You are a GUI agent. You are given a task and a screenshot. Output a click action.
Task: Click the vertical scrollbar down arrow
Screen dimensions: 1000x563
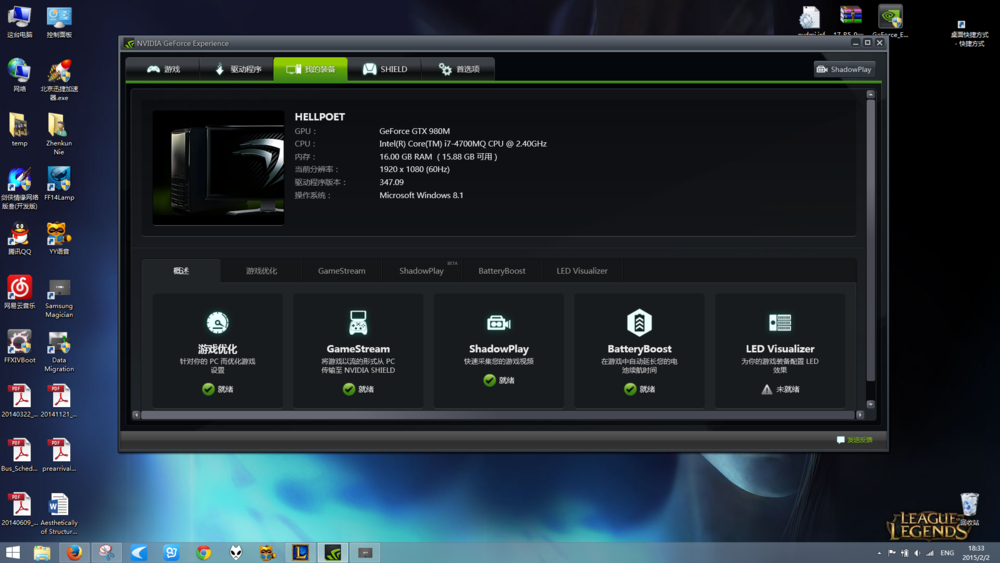(x=871, y=404)
